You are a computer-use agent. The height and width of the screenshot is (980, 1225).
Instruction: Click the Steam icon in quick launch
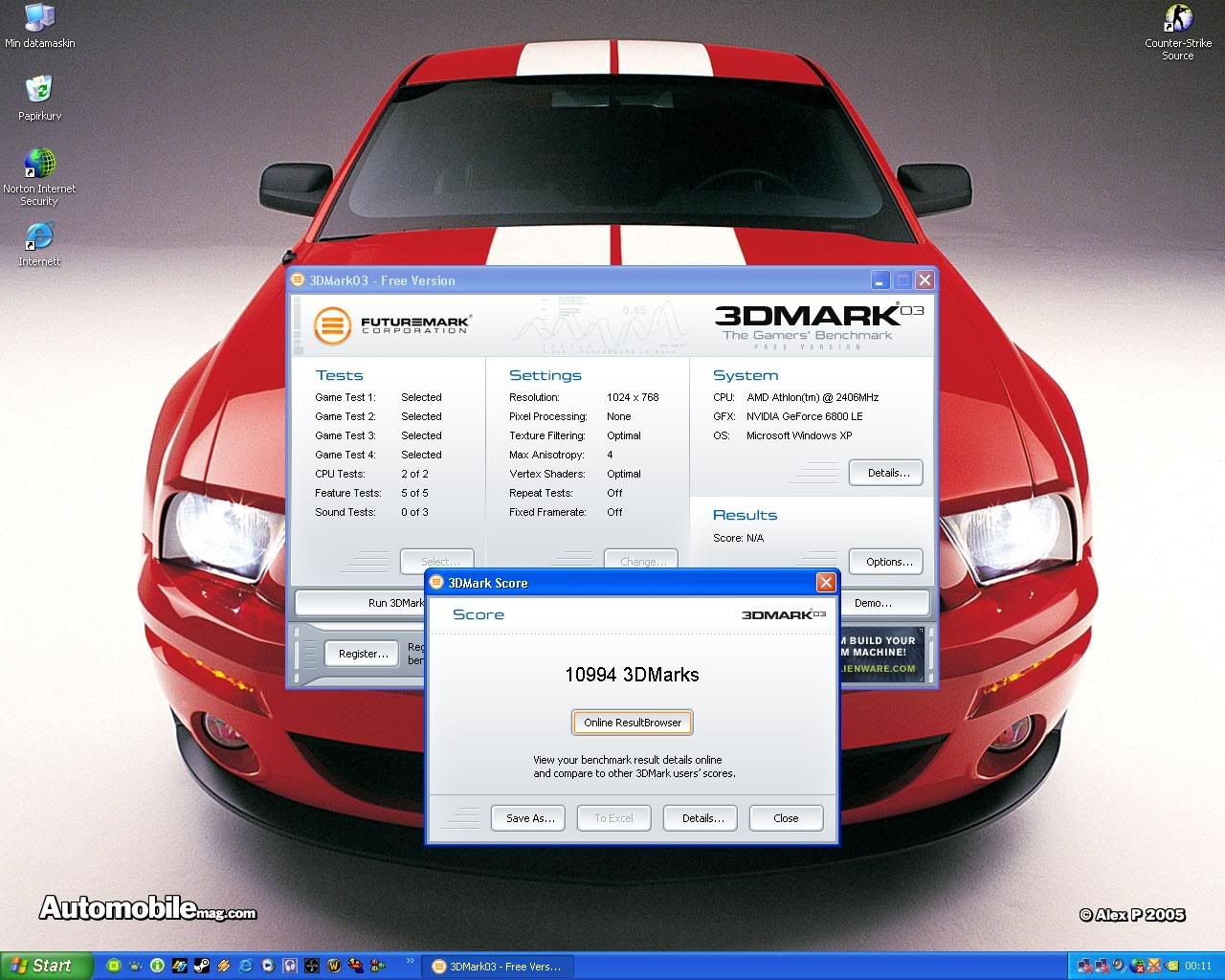tap(202, 966)
